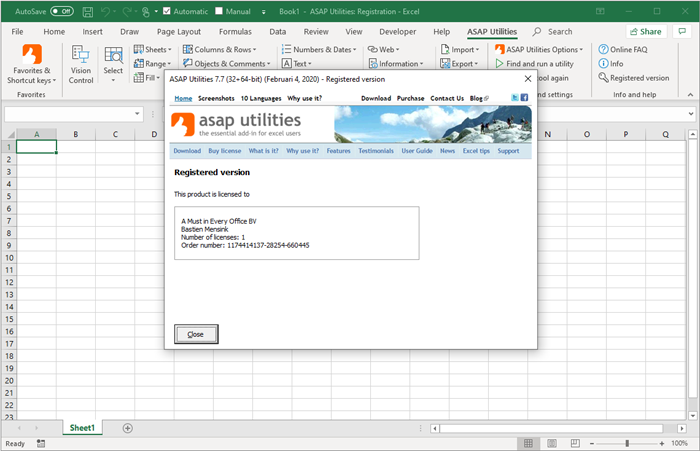Toggle AutoSave switch

62,11
